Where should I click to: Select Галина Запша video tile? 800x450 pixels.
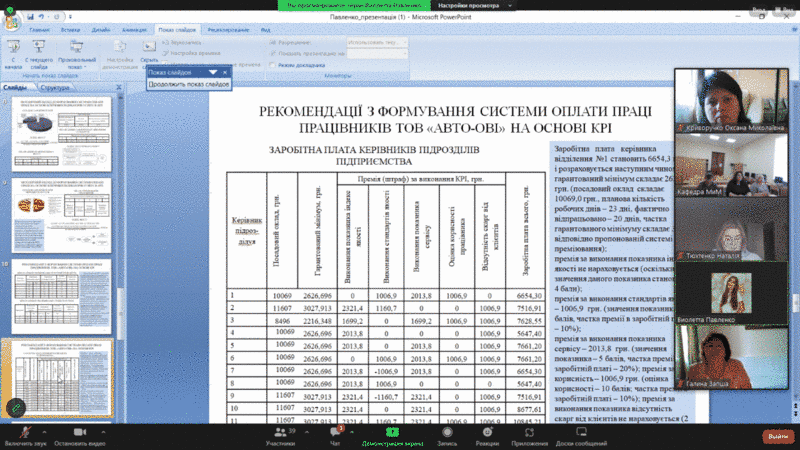point(731,357)
